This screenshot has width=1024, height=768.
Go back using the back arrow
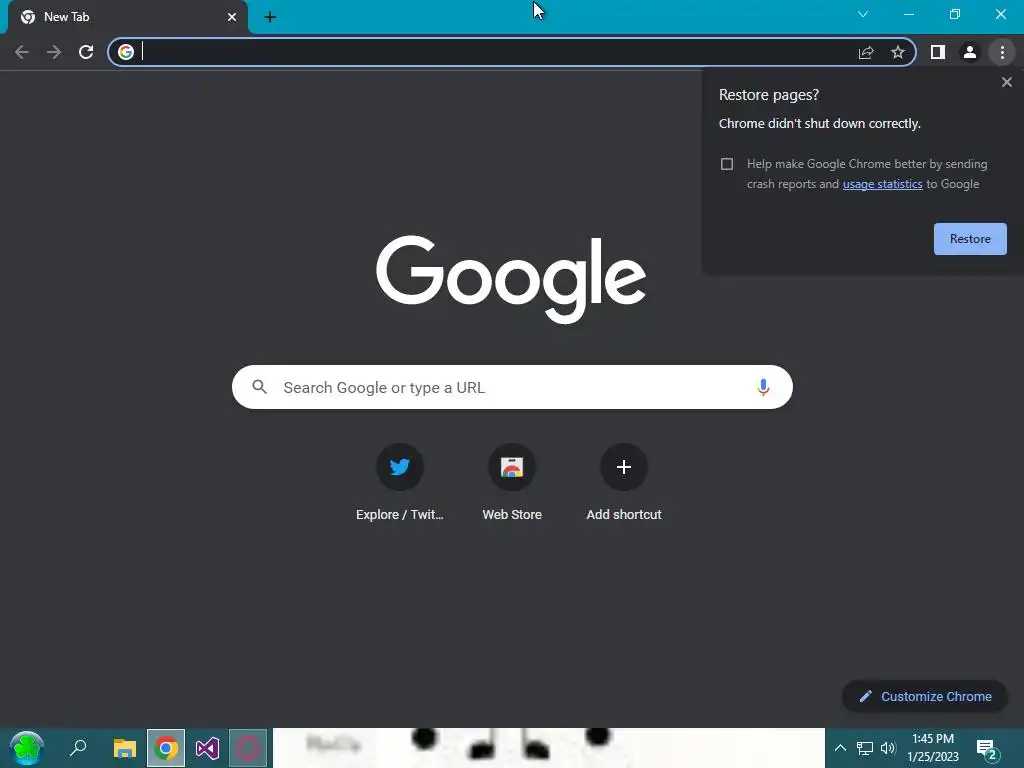(22, 52)
